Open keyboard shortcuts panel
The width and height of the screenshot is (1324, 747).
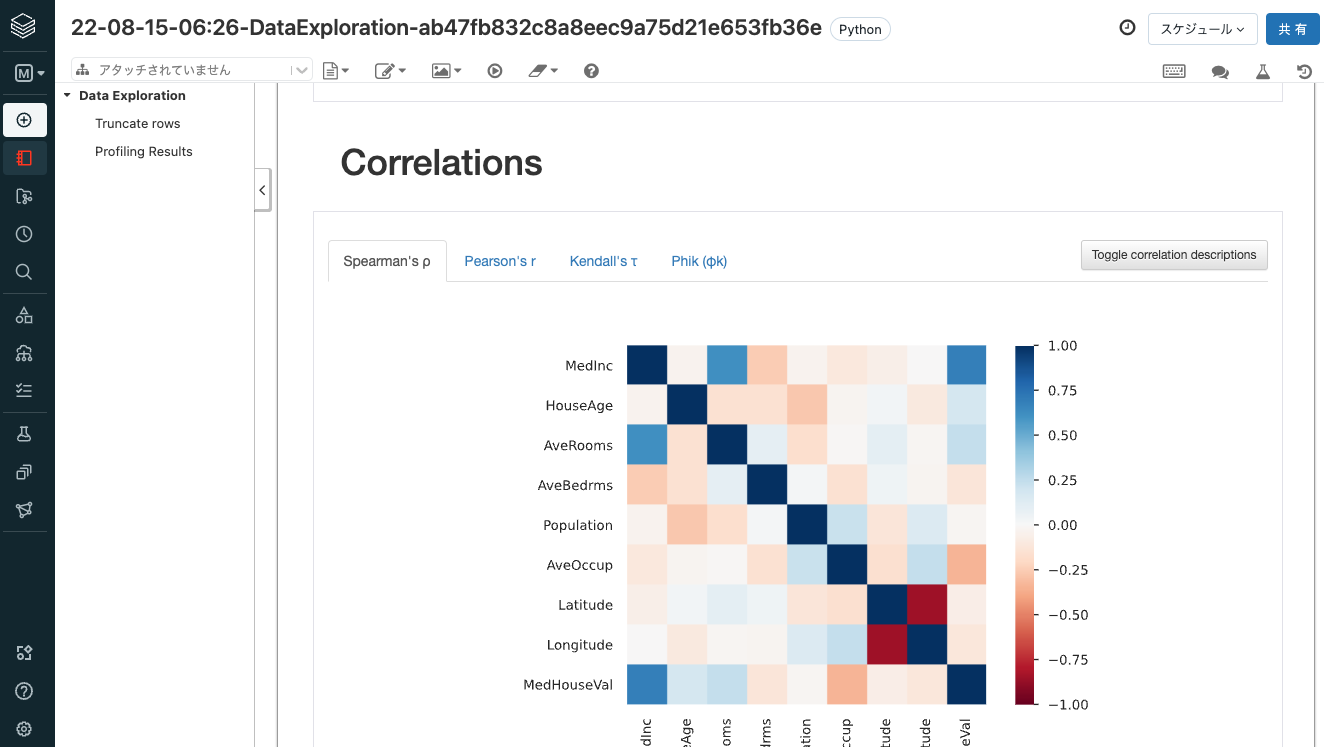(x=1174, y=71)
